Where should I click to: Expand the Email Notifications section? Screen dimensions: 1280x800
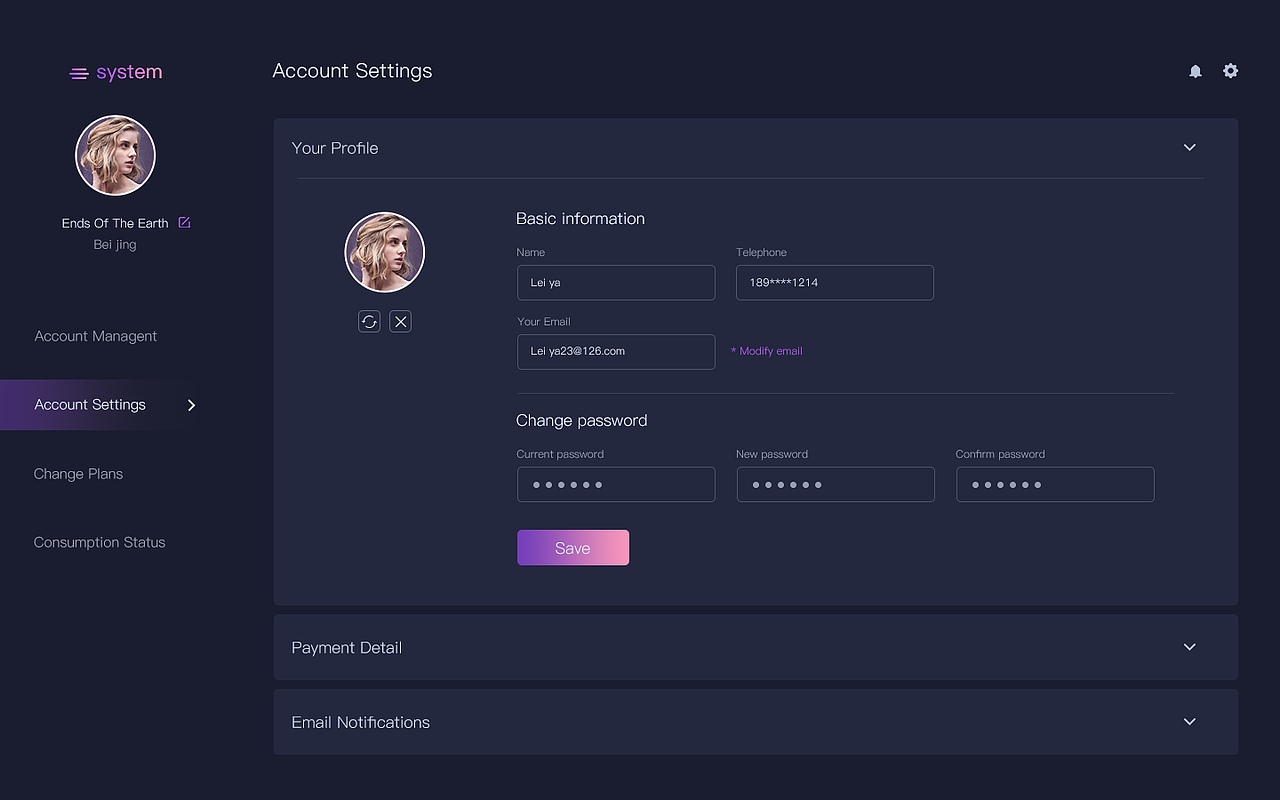pyautogui.click(x=1189, y=721)
